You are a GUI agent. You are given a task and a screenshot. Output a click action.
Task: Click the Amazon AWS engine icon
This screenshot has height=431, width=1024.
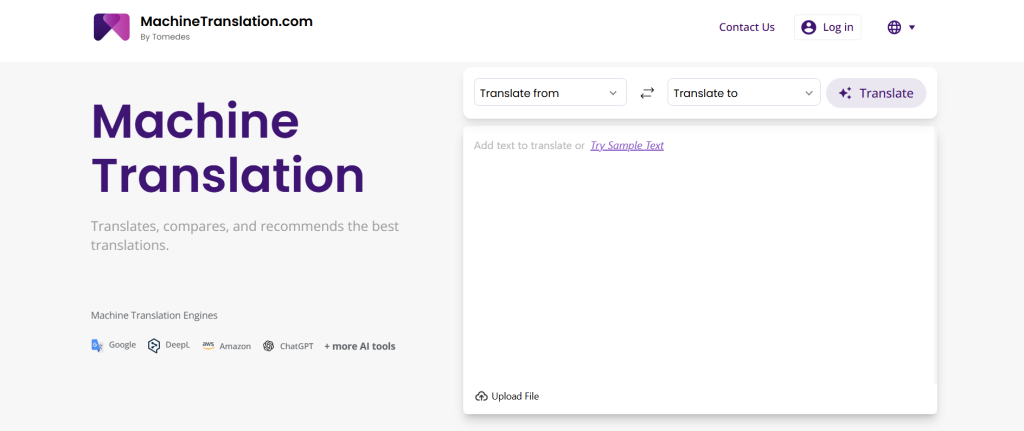tap(208, 345)
